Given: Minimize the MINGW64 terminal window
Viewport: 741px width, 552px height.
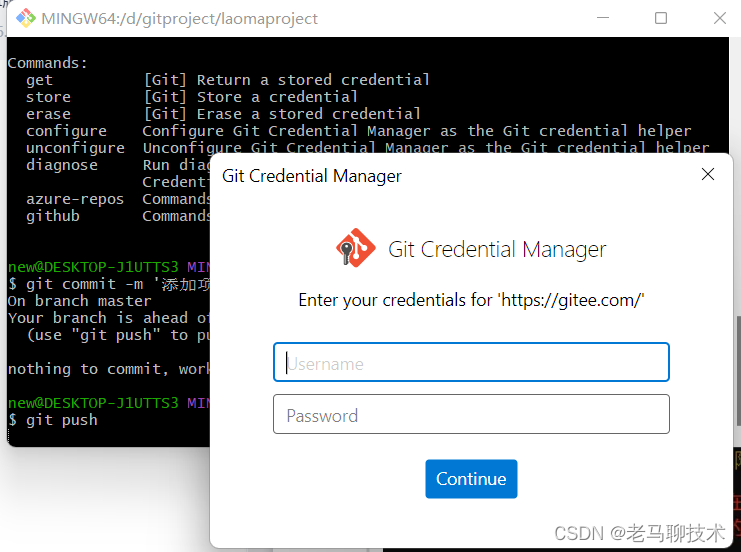Looking at the screenshot, I should [x=603, y=18].
